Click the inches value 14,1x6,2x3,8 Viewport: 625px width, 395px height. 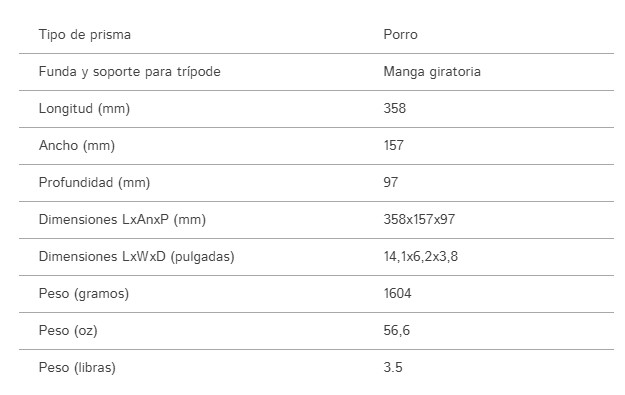pyautogui.click(x=421, y=257)
